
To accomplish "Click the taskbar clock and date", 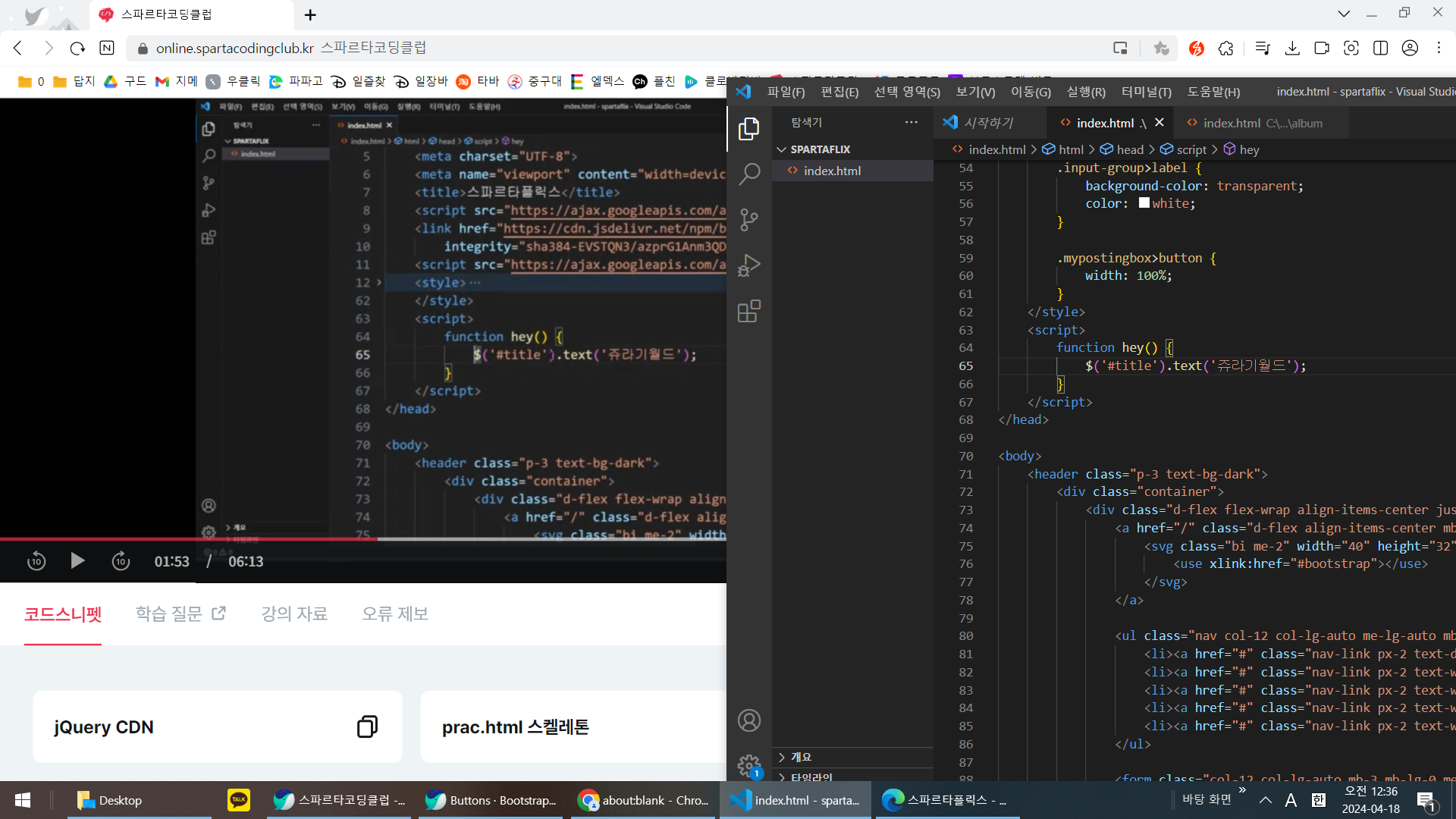I will pyautogui.click(x=1371, y=800).
